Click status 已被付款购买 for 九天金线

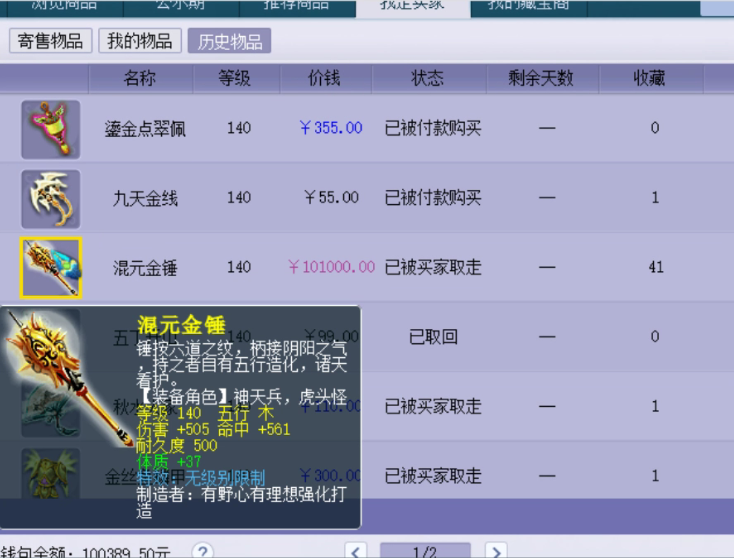click(x=433, y=198)
